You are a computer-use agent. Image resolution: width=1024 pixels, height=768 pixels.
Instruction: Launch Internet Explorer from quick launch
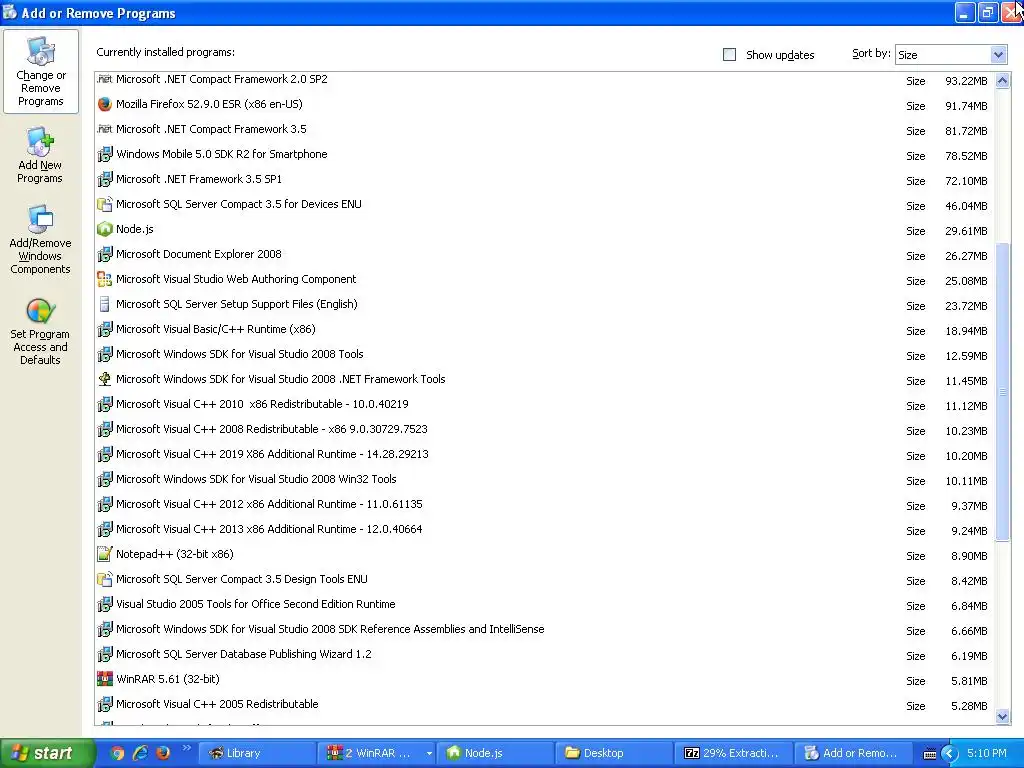pyautogui.click(x=140, y=753)
